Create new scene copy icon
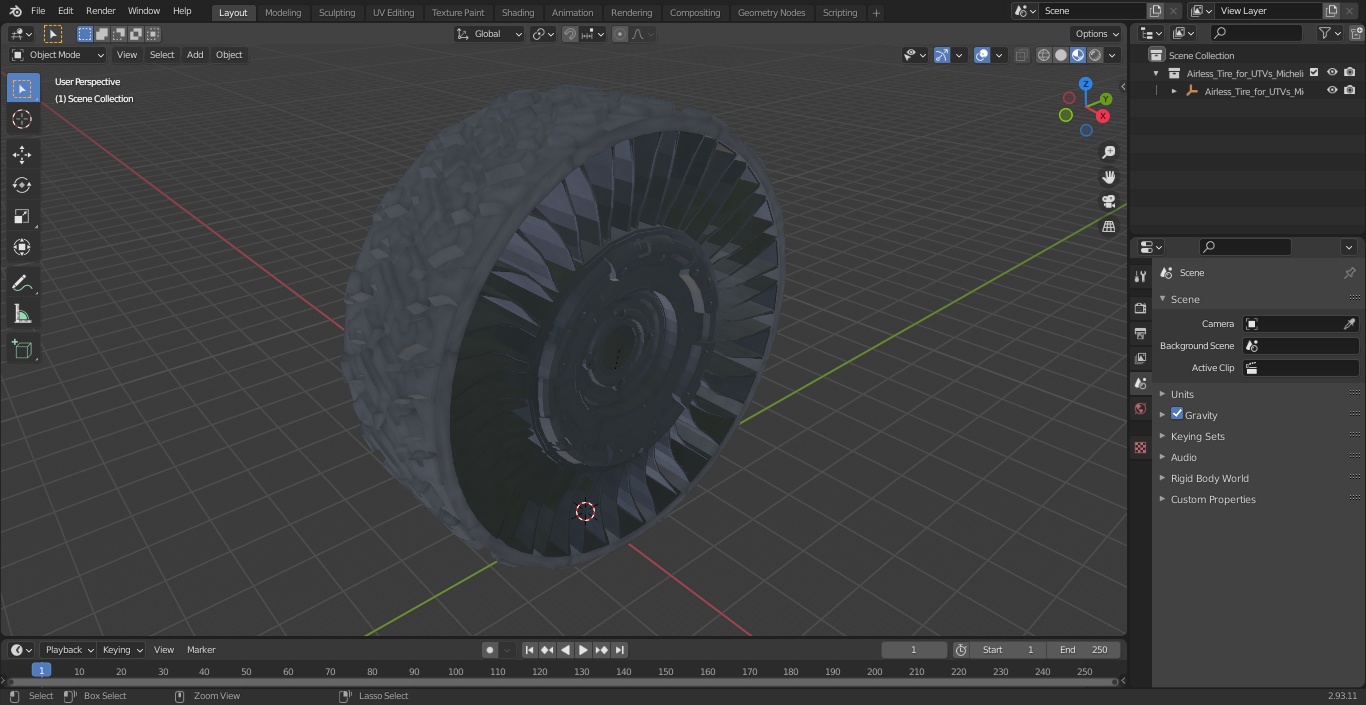The height and width of the screenshot is (705, 1366). [x=1156, y=11]
